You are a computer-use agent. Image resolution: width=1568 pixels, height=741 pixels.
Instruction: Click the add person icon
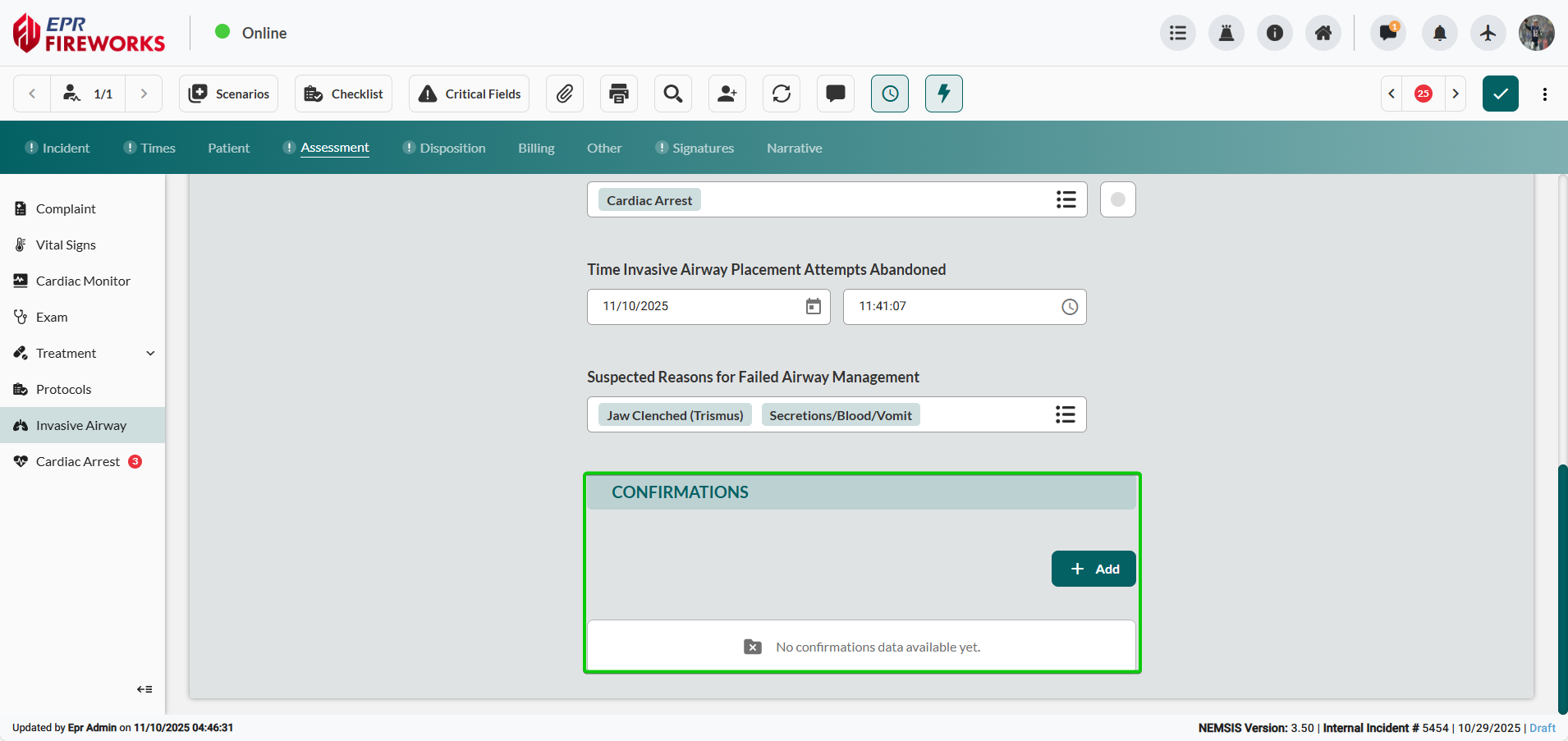tap(727, 94)
